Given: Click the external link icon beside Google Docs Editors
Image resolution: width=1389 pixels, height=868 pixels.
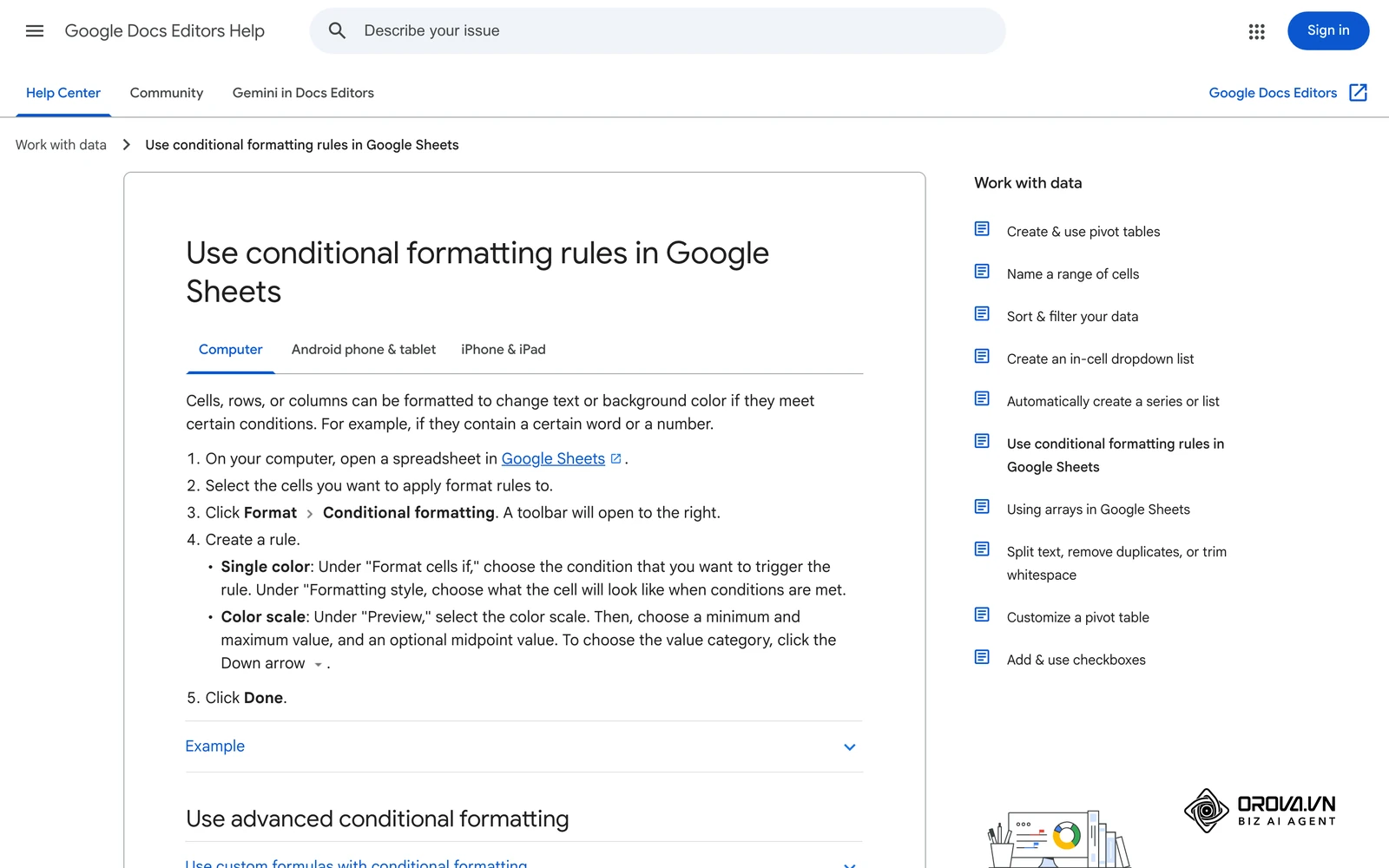Looking at the screenshot, I should point(1358,93).
